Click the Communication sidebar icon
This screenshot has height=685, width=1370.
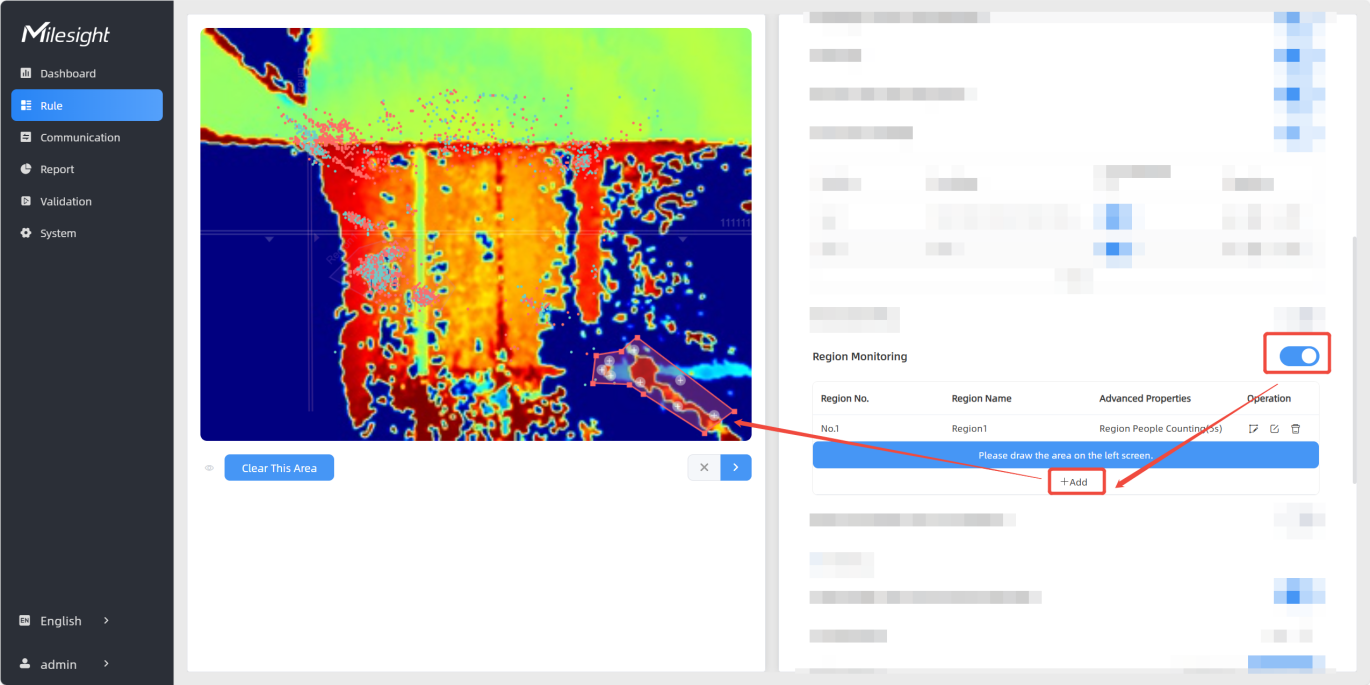point(26,137)
